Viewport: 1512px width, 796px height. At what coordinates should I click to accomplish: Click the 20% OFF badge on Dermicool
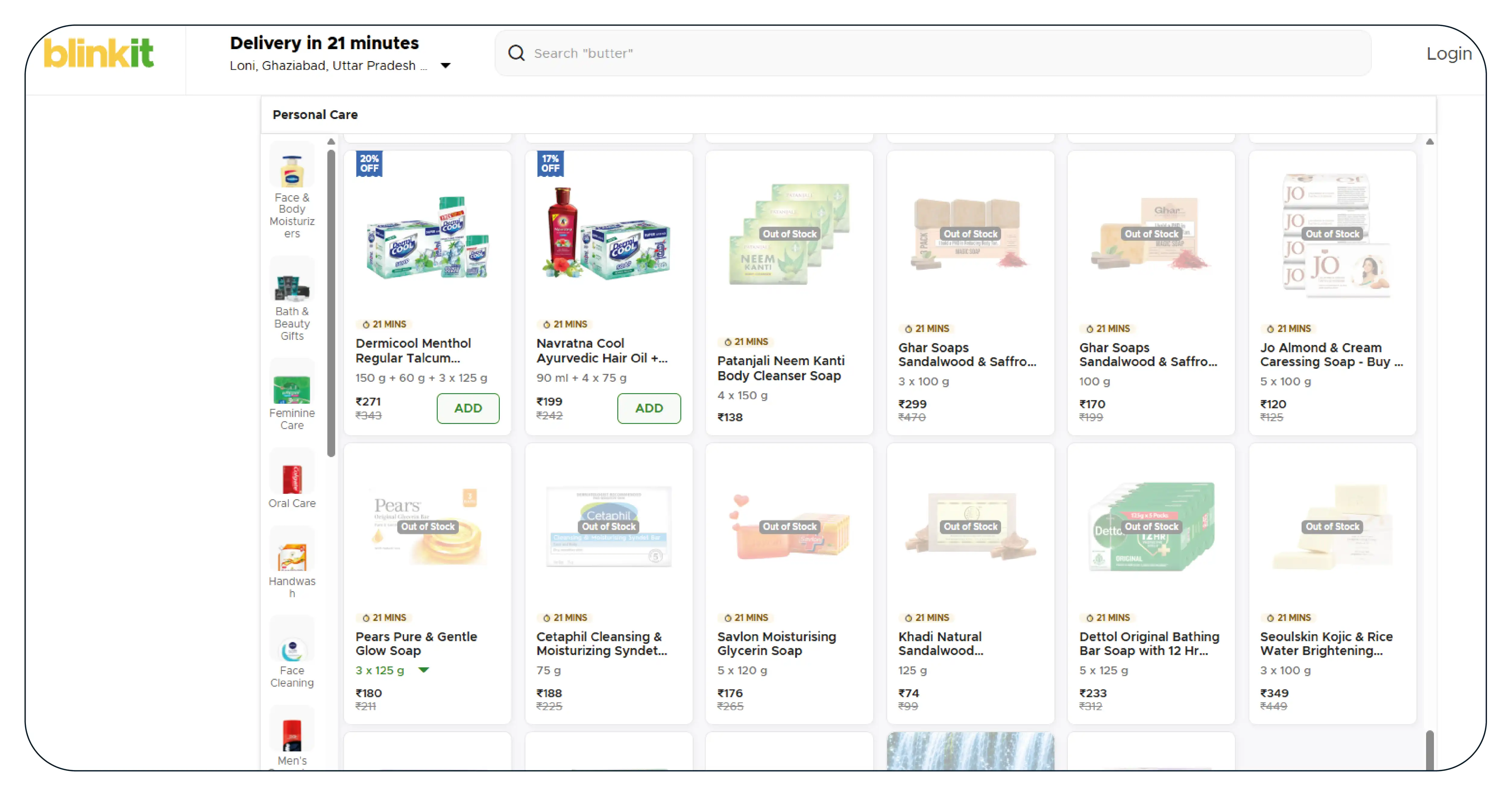tap(369, 164)
